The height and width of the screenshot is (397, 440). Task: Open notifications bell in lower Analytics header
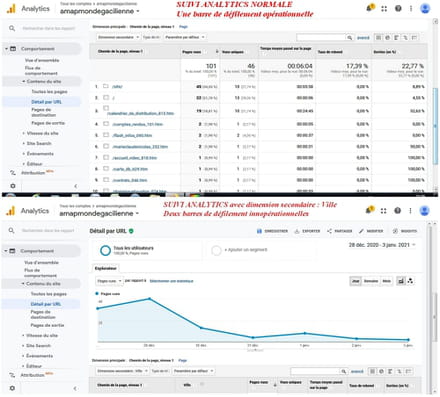point(370,210)
